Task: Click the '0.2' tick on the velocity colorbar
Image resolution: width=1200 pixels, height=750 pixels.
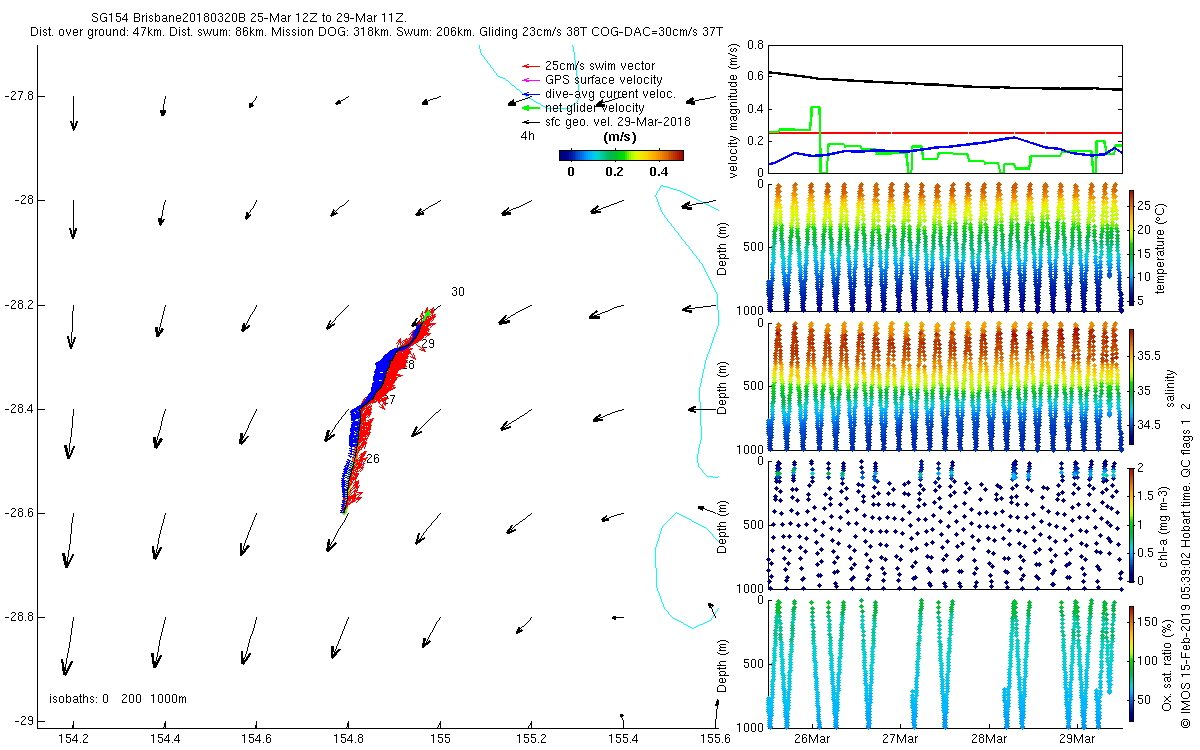Action: (614, 171)
